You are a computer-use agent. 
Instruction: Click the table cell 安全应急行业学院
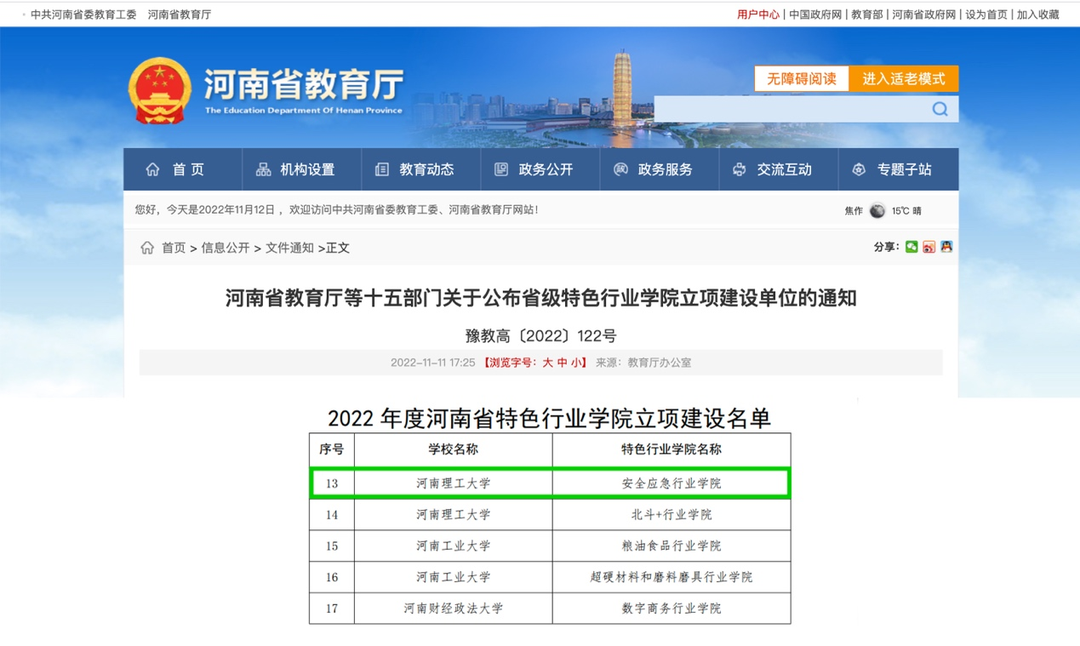coord(672,483)
